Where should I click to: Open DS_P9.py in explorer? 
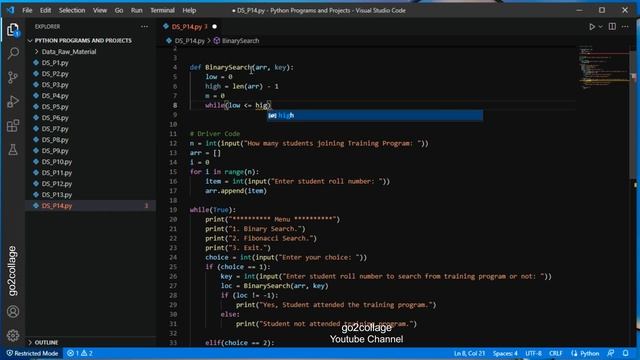55,151
